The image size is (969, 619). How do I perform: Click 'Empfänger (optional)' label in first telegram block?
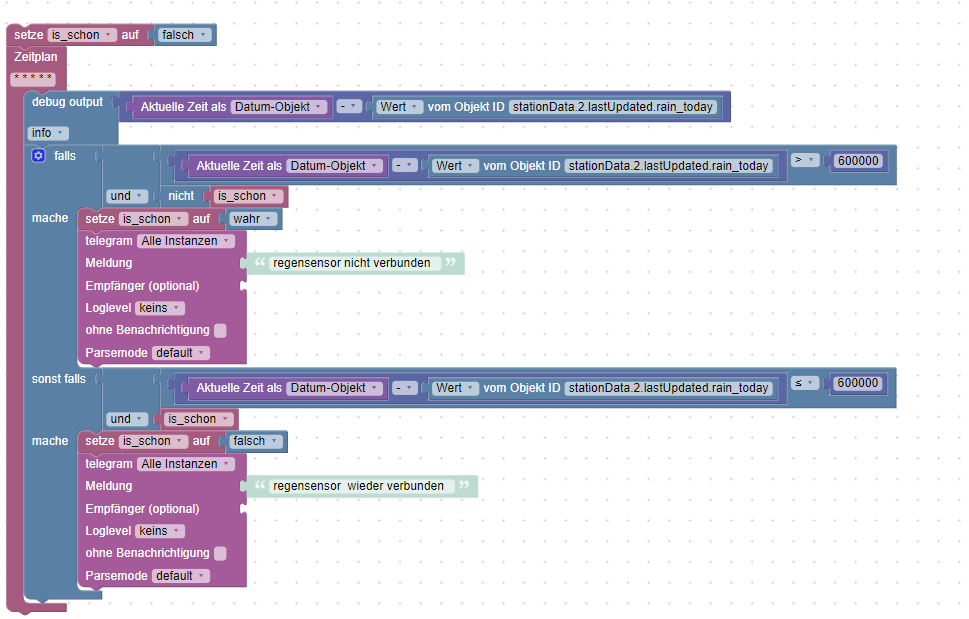tap(142, 286)
